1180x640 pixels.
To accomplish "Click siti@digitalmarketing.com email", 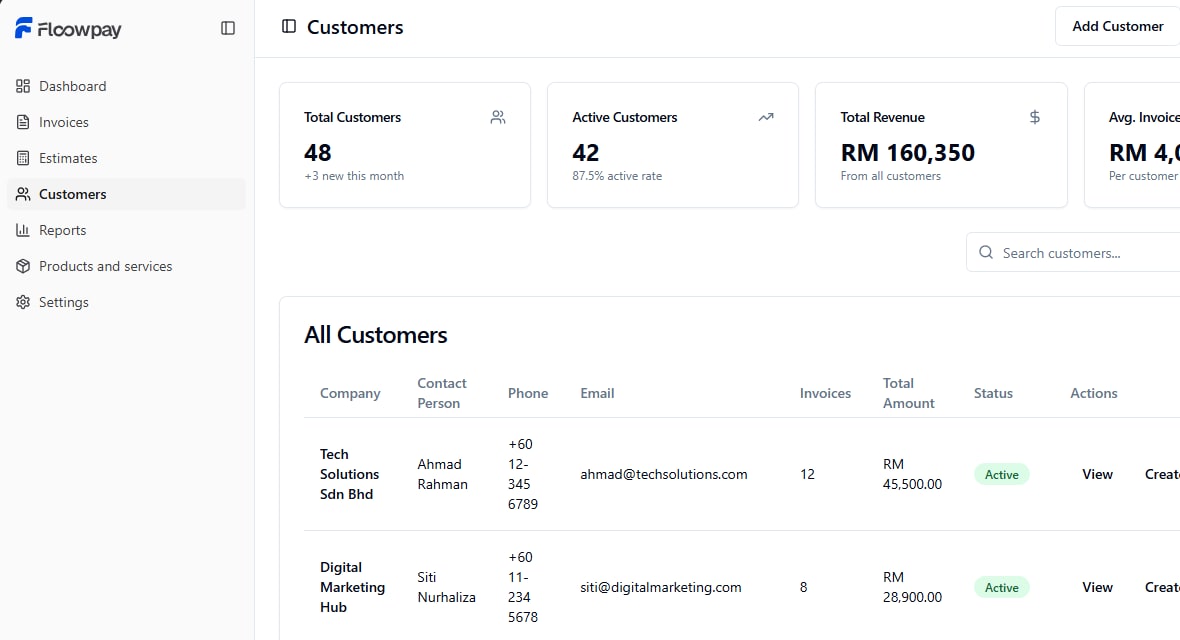I will [x=661, y=587].
